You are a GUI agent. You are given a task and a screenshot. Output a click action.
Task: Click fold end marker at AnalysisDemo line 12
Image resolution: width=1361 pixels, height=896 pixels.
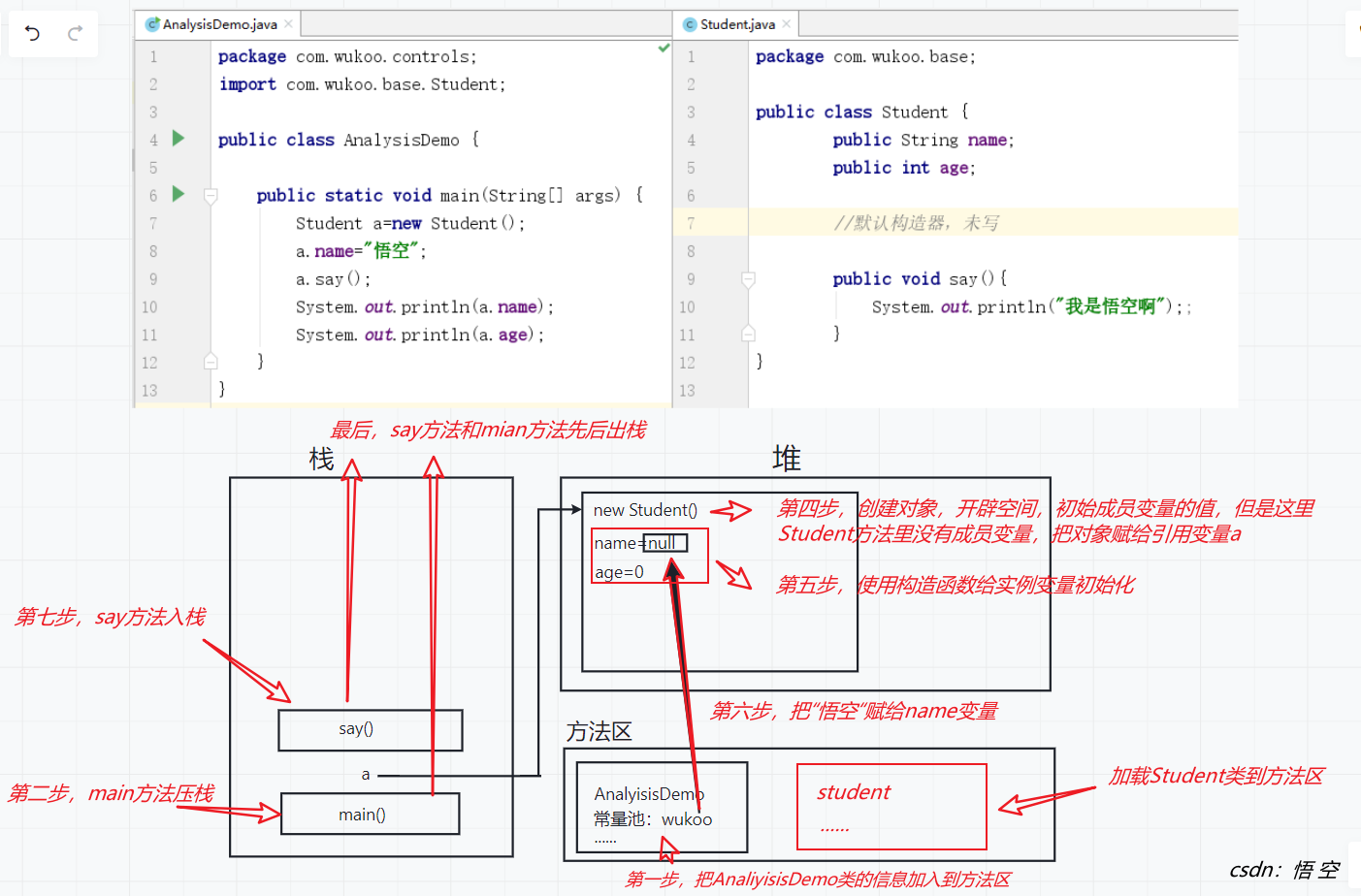(x=211, y=362)
